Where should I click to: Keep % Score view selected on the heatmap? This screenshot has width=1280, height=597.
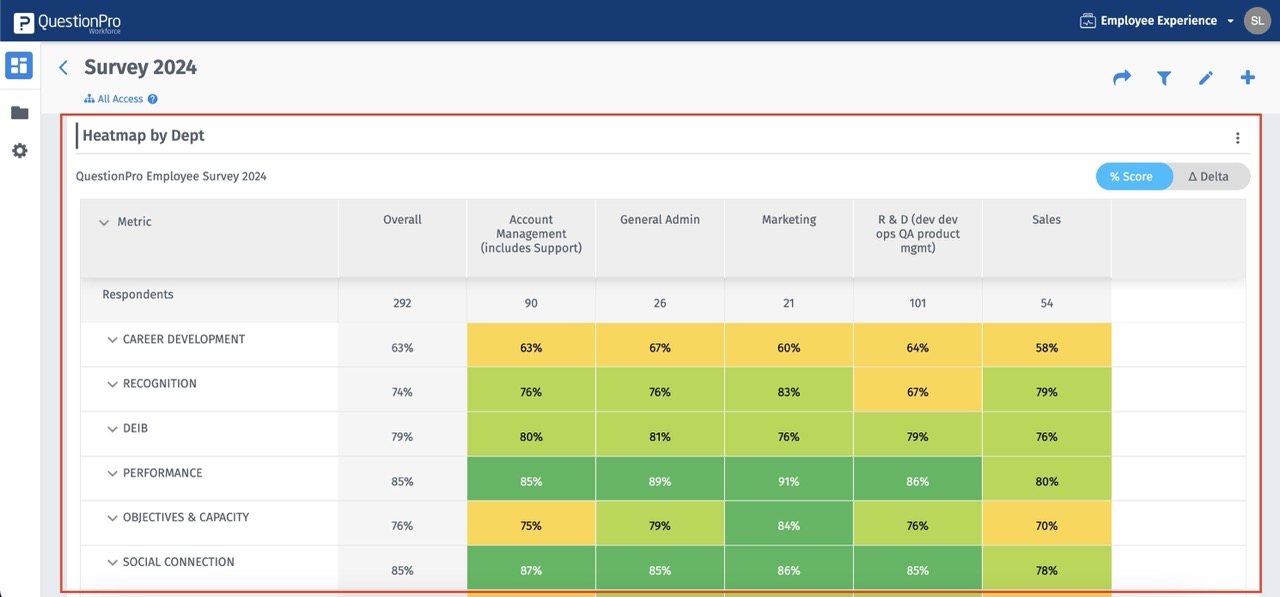1134,176
